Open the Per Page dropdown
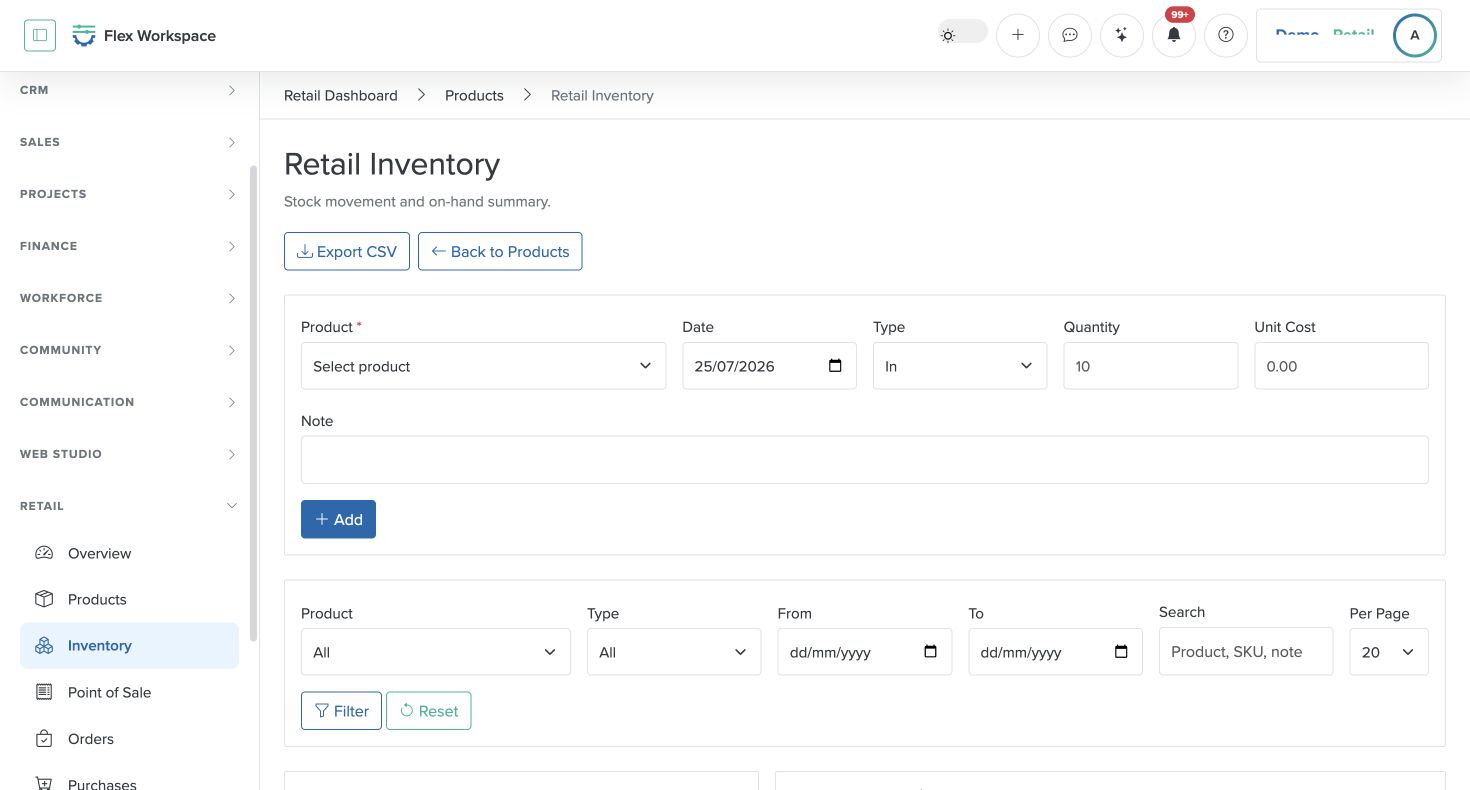This screenshot has height=790, width=1470. [1389, 652]
